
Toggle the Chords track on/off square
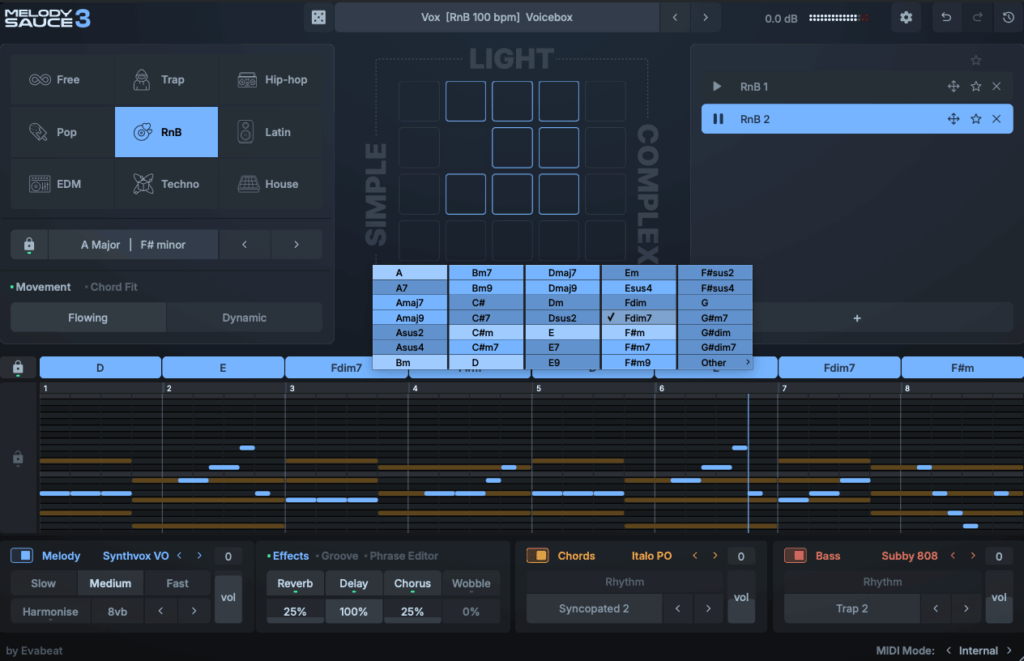pos(537,555)
